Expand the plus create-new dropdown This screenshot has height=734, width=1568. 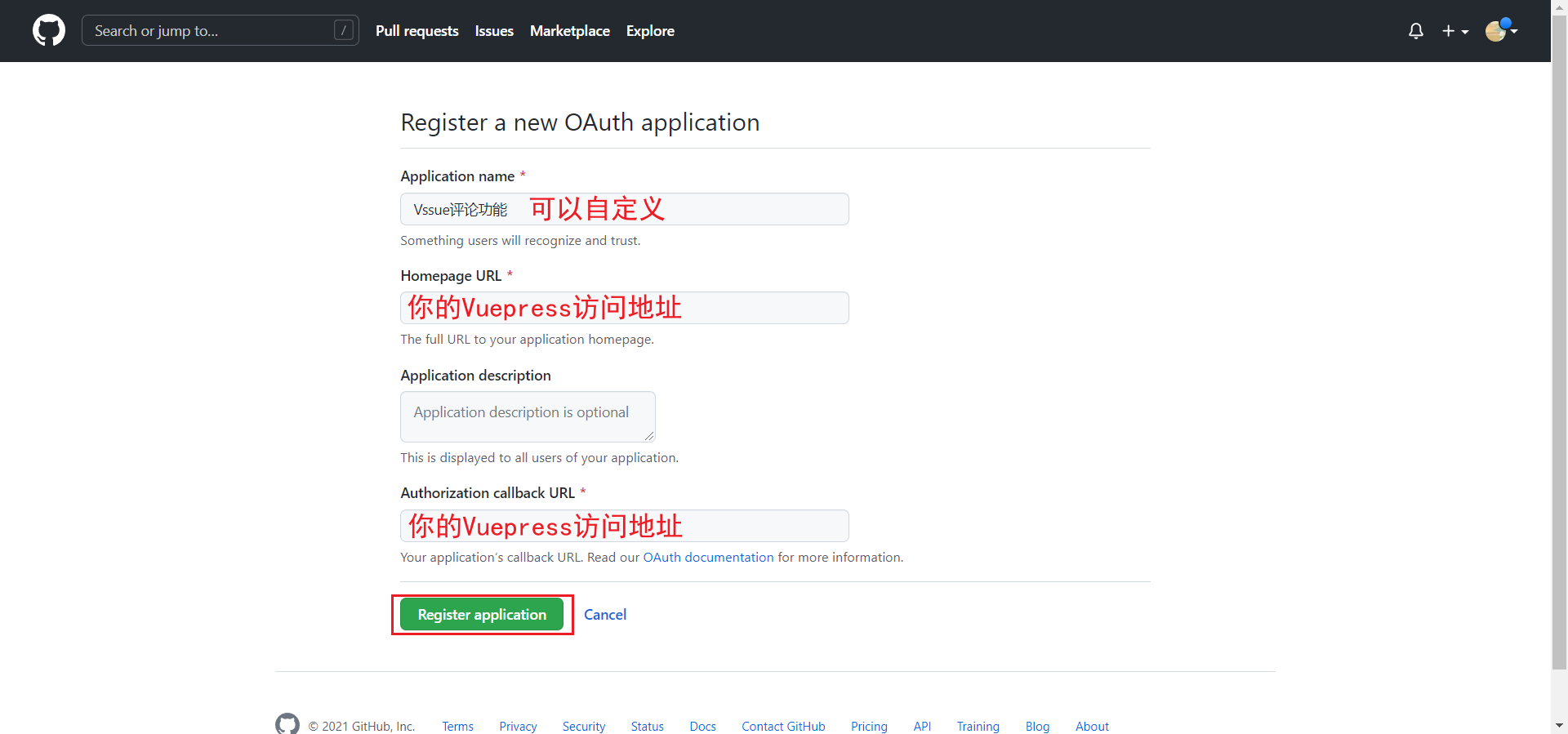[1455, 31]
